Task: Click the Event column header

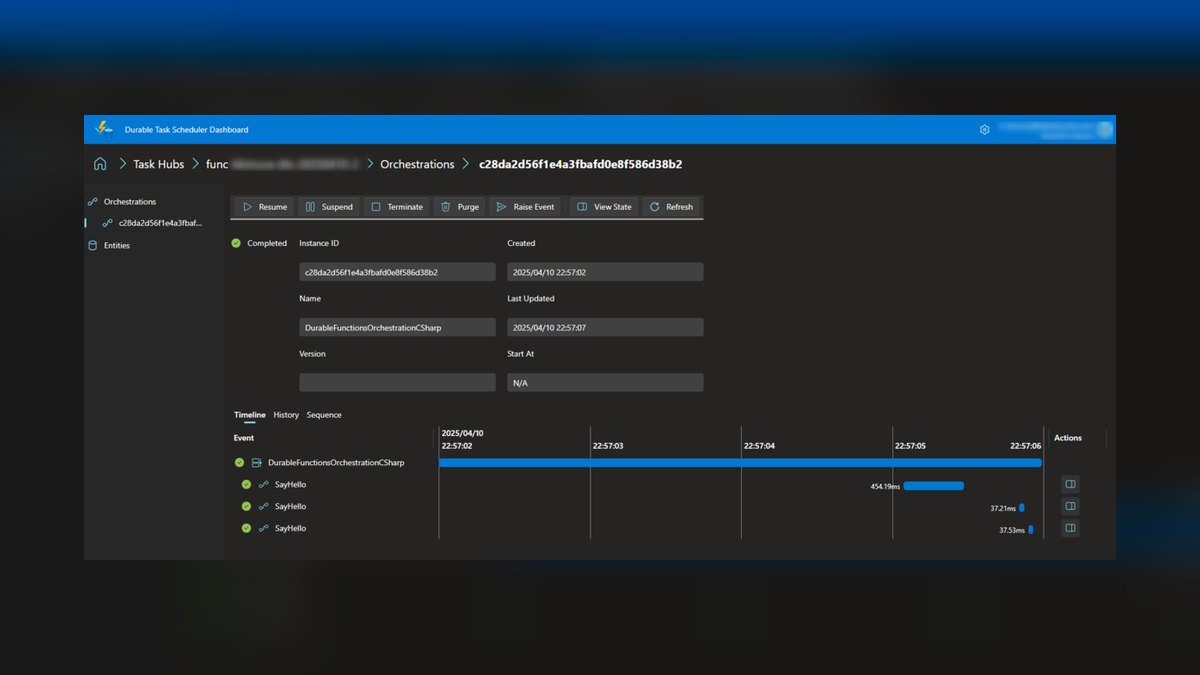Action: (x=244, y=438)
